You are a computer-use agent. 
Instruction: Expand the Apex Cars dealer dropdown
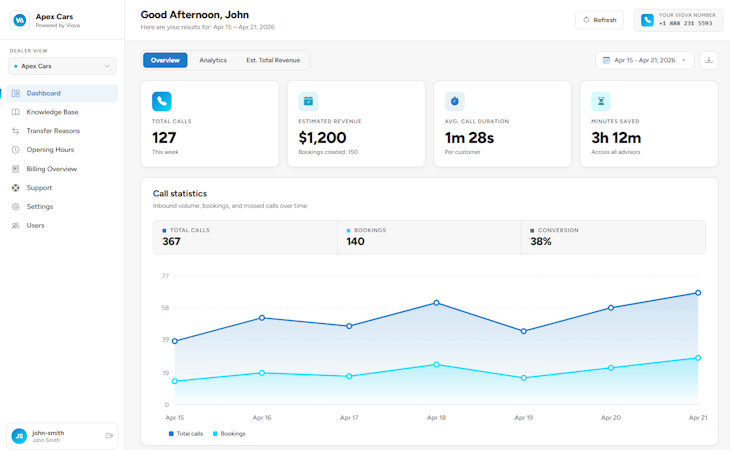(62, 66)
